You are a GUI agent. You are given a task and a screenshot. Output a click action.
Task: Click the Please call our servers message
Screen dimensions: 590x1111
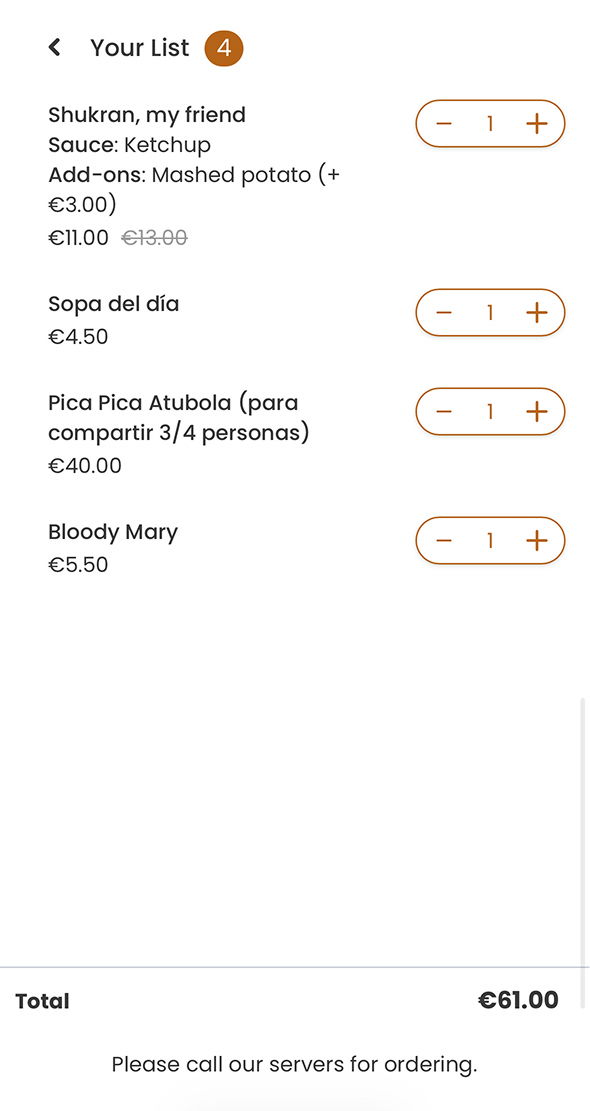click(295, 1064)
